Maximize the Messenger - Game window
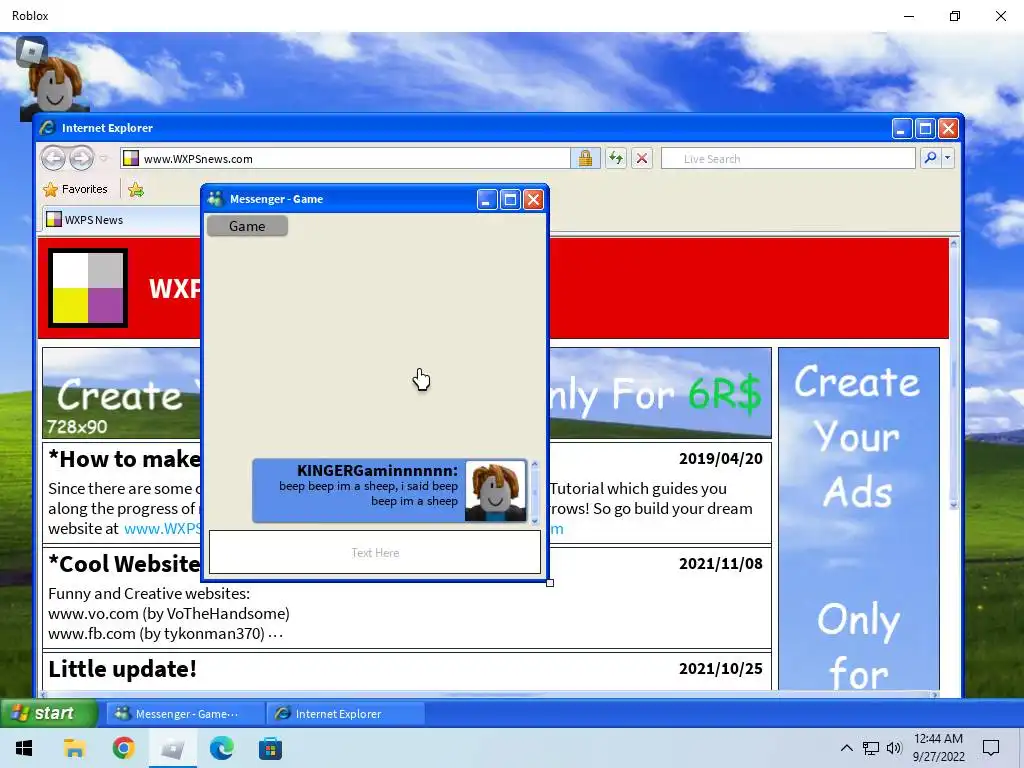The image size is (1024, 768). (x=510, y=199)
